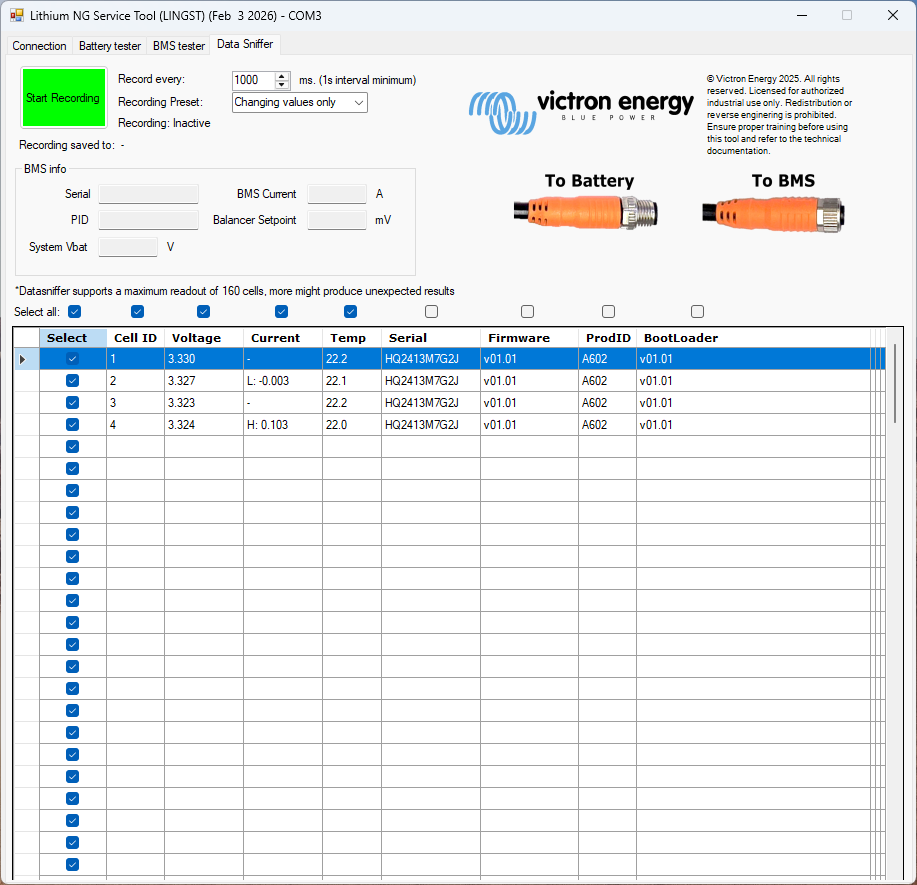The width and height of the screenshot is (917, 885).
Task: Click inside the Record every interval field
Action: pyautogui.click(x=252, y=80)
